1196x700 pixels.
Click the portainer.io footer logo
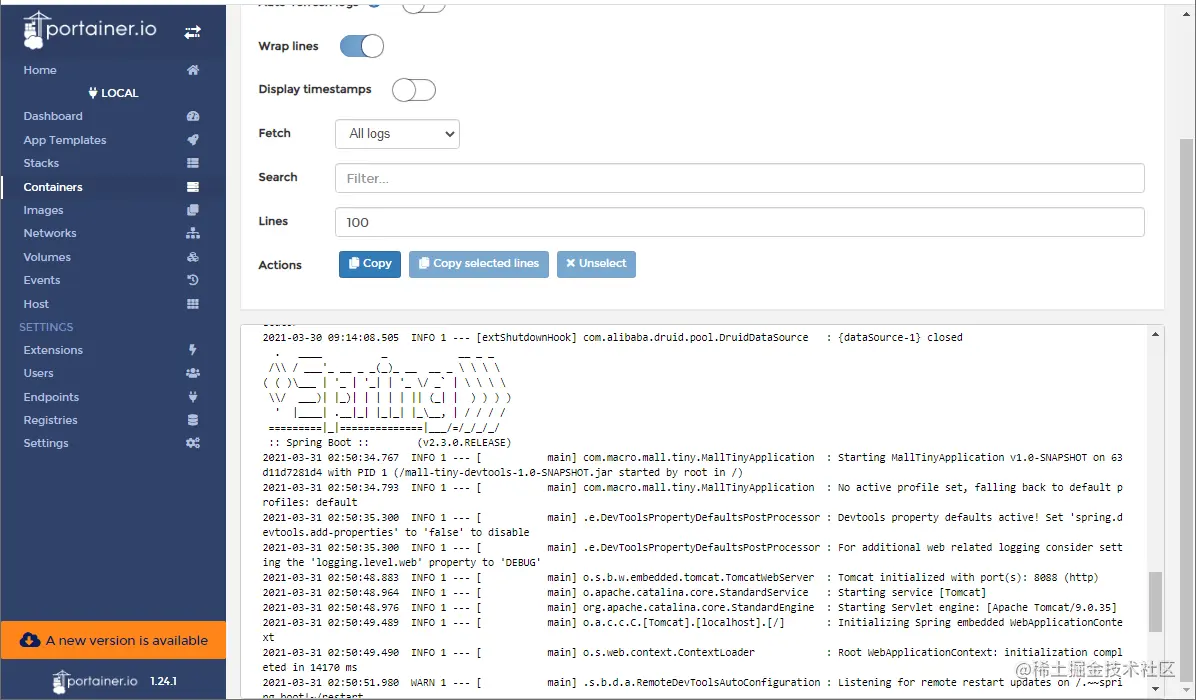[x=95, y=681]
